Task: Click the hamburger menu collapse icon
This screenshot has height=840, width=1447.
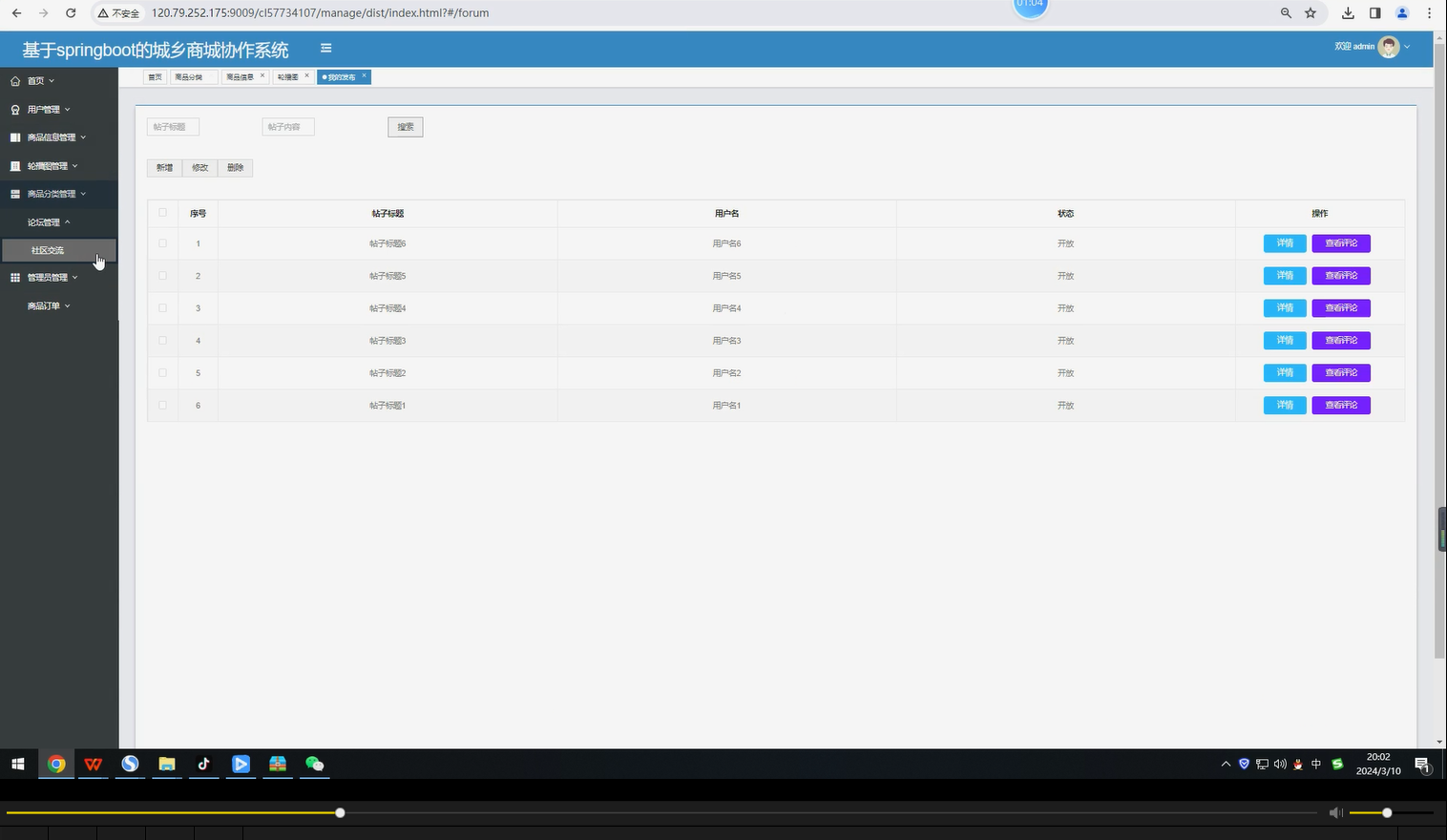Action: click(x=325, y=48)
